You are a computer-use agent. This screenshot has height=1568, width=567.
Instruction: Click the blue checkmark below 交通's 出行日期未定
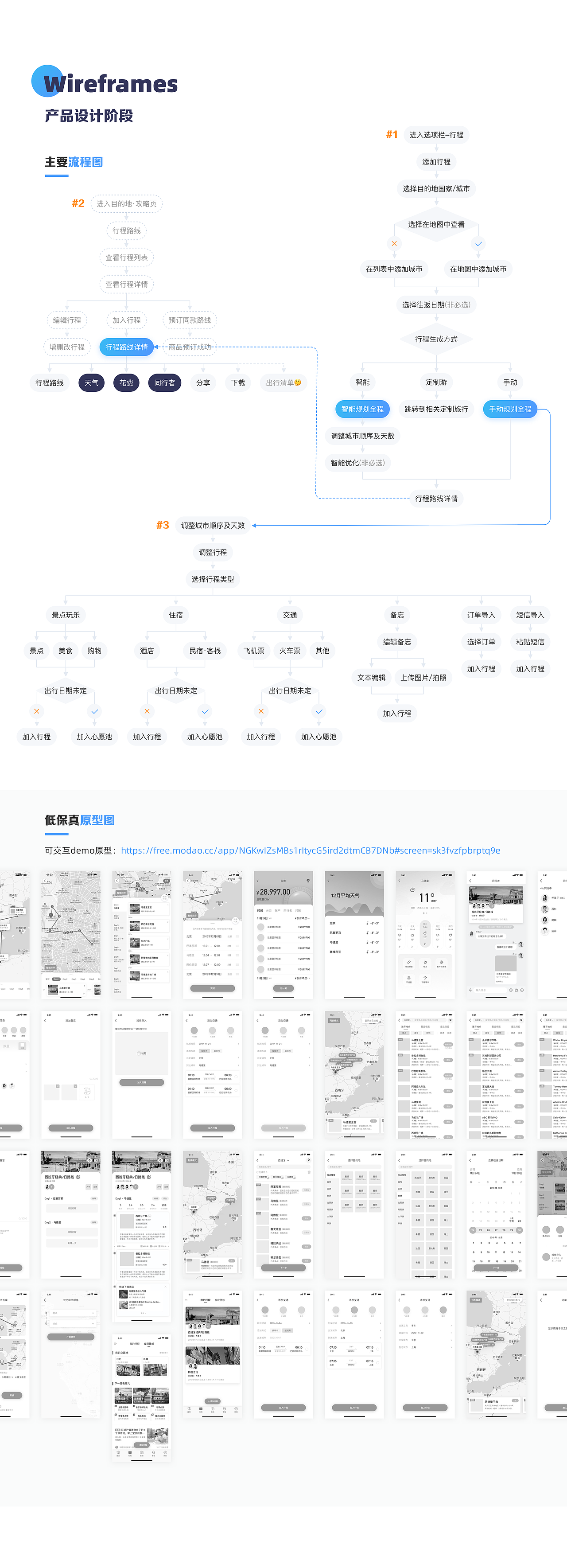coord(319,711)
